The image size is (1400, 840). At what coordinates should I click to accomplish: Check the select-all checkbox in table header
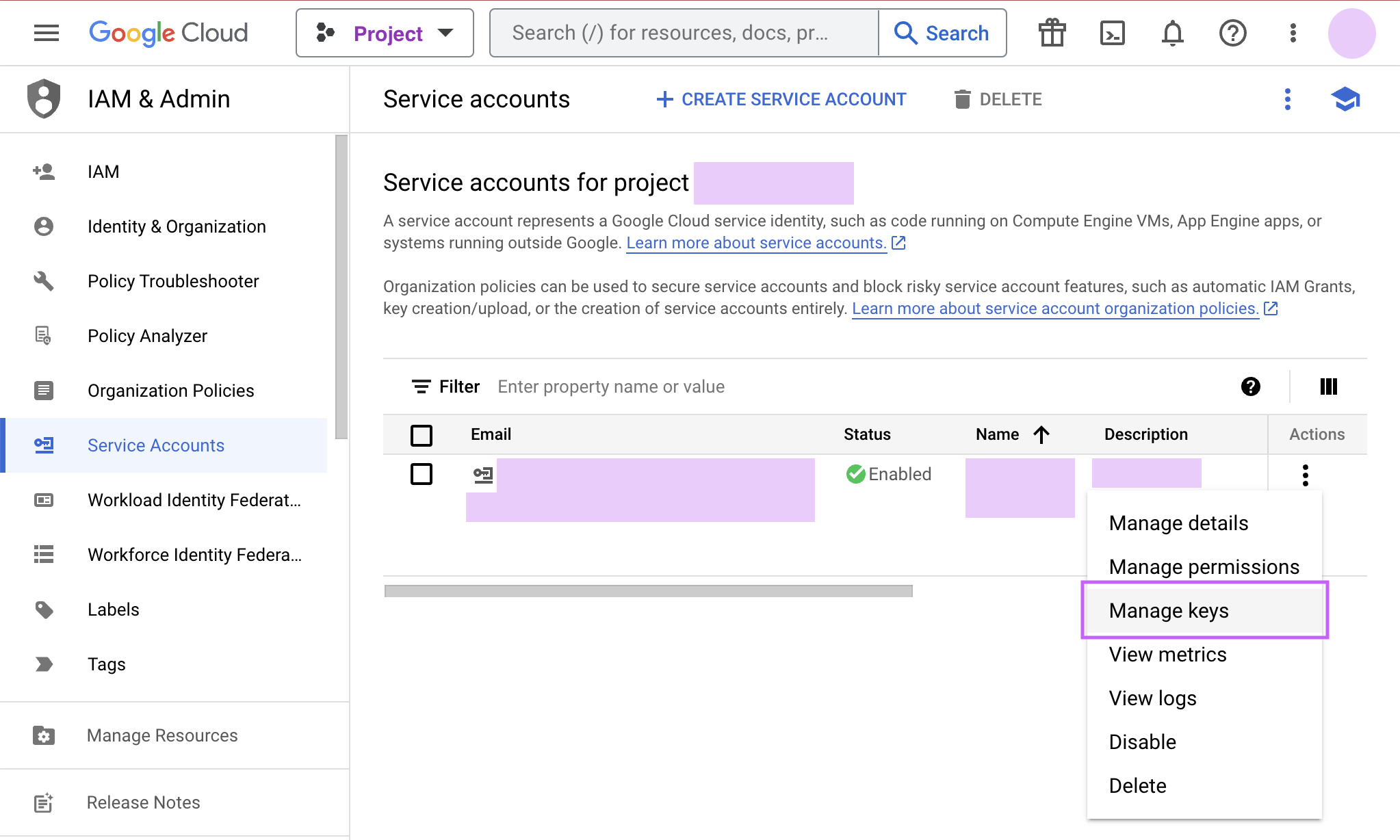(422, 434)
